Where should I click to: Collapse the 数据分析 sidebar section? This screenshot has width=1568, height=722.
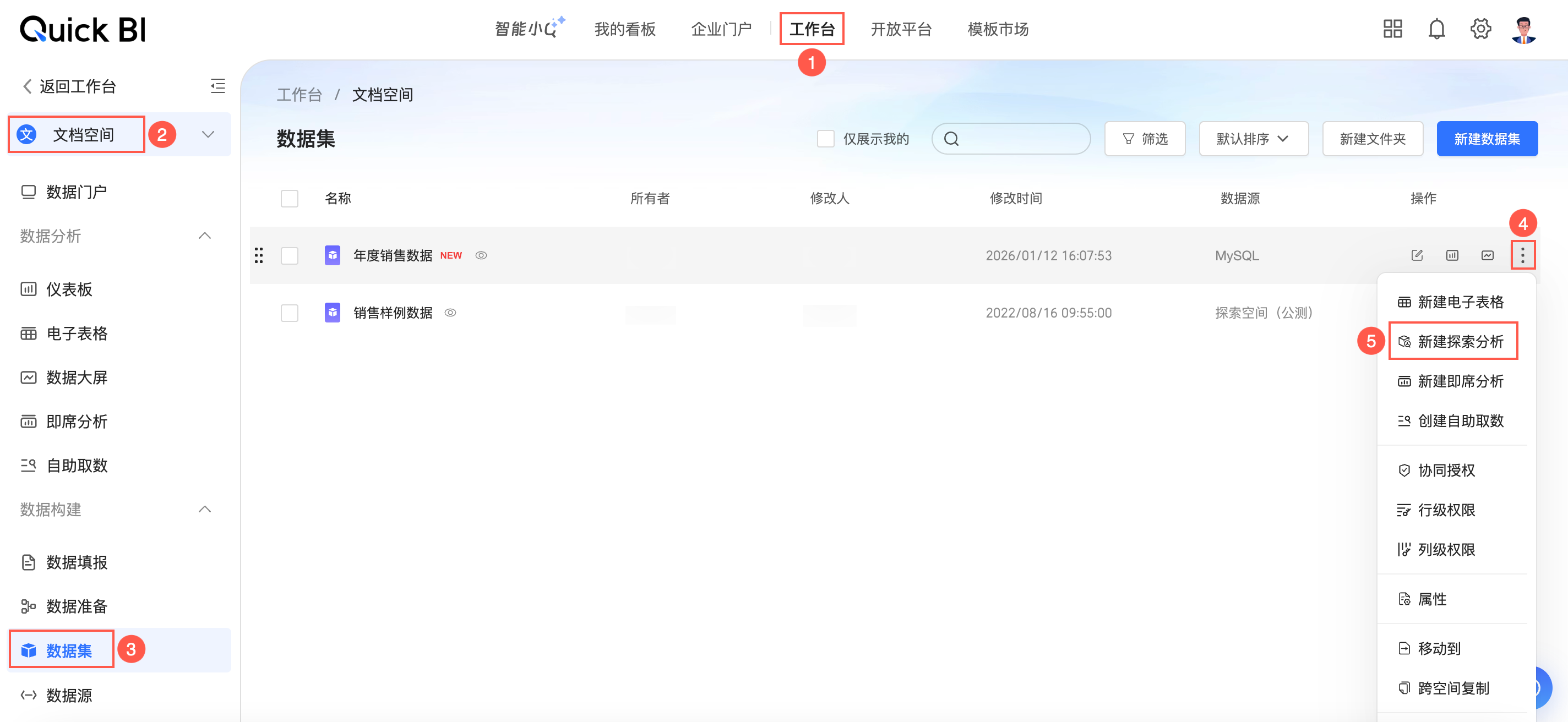[205, 236]
